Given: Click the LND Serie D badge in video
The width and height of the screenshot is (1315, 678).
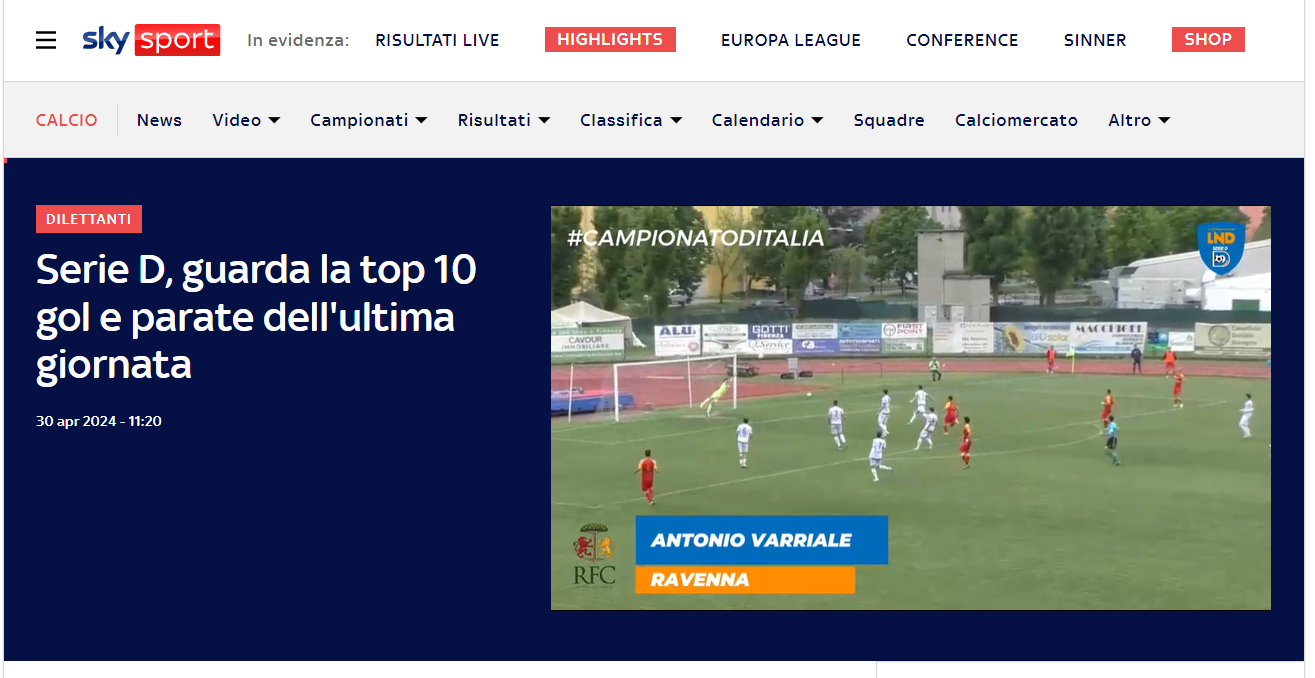Looking at the screenshot, I should point(1221,248).
